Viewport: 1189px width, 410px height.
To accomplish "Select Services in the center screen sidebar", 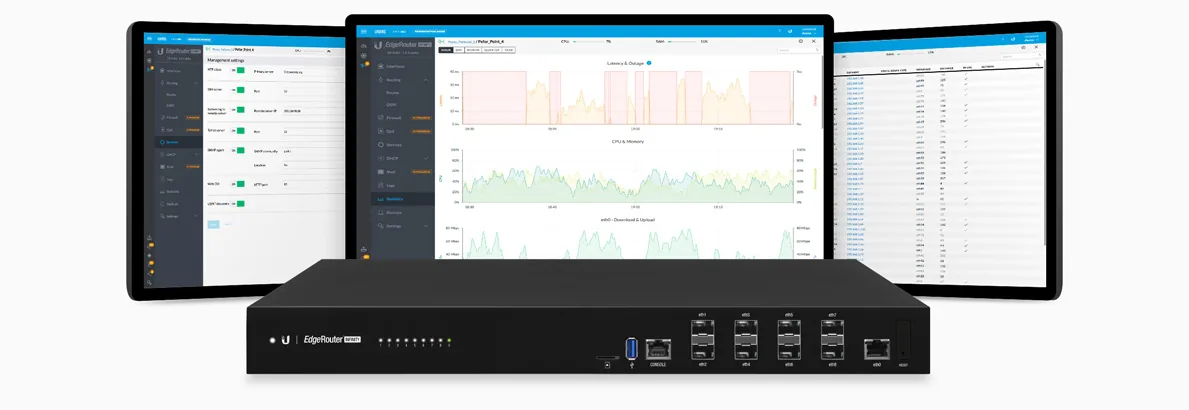I will tap(394, 145).
